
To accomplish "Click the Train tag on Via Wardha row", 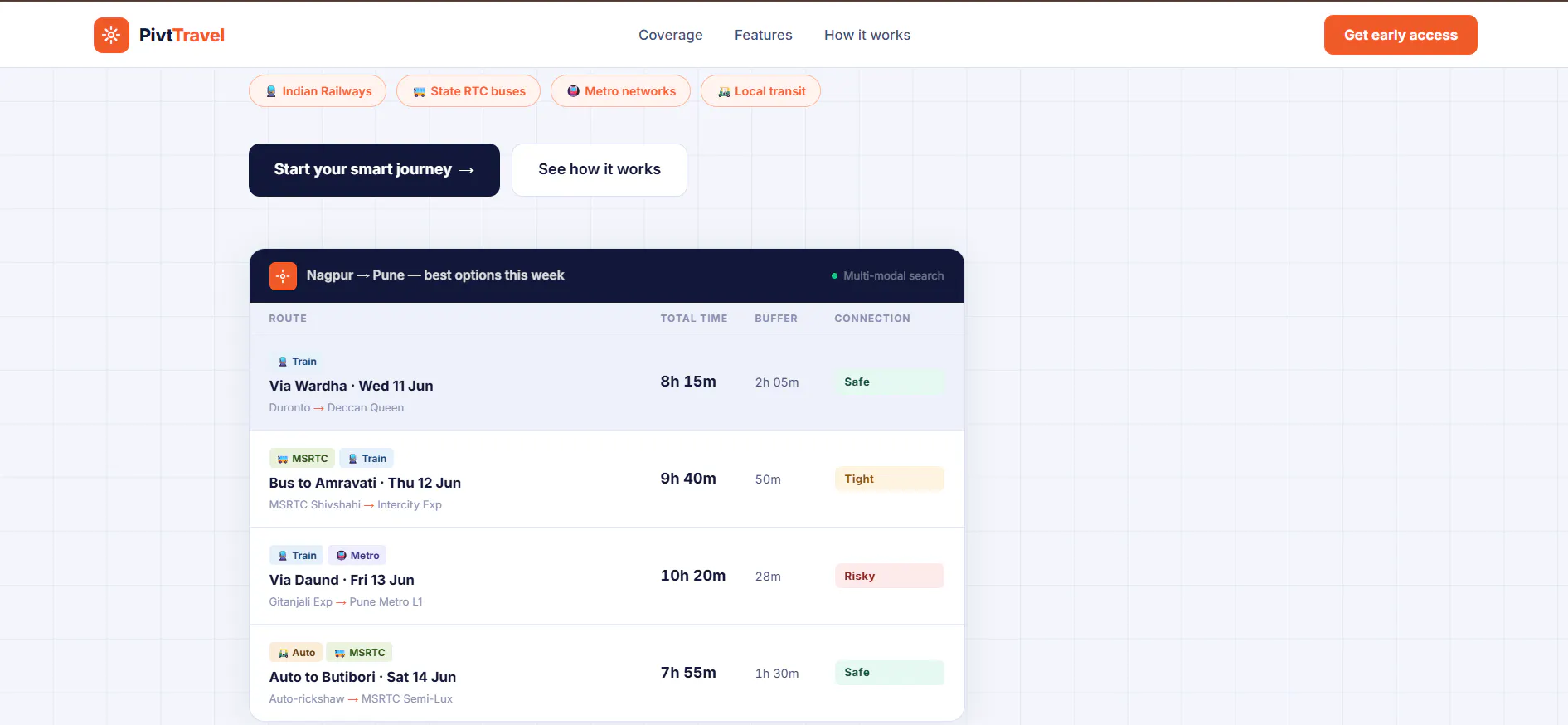I will 297,362.
